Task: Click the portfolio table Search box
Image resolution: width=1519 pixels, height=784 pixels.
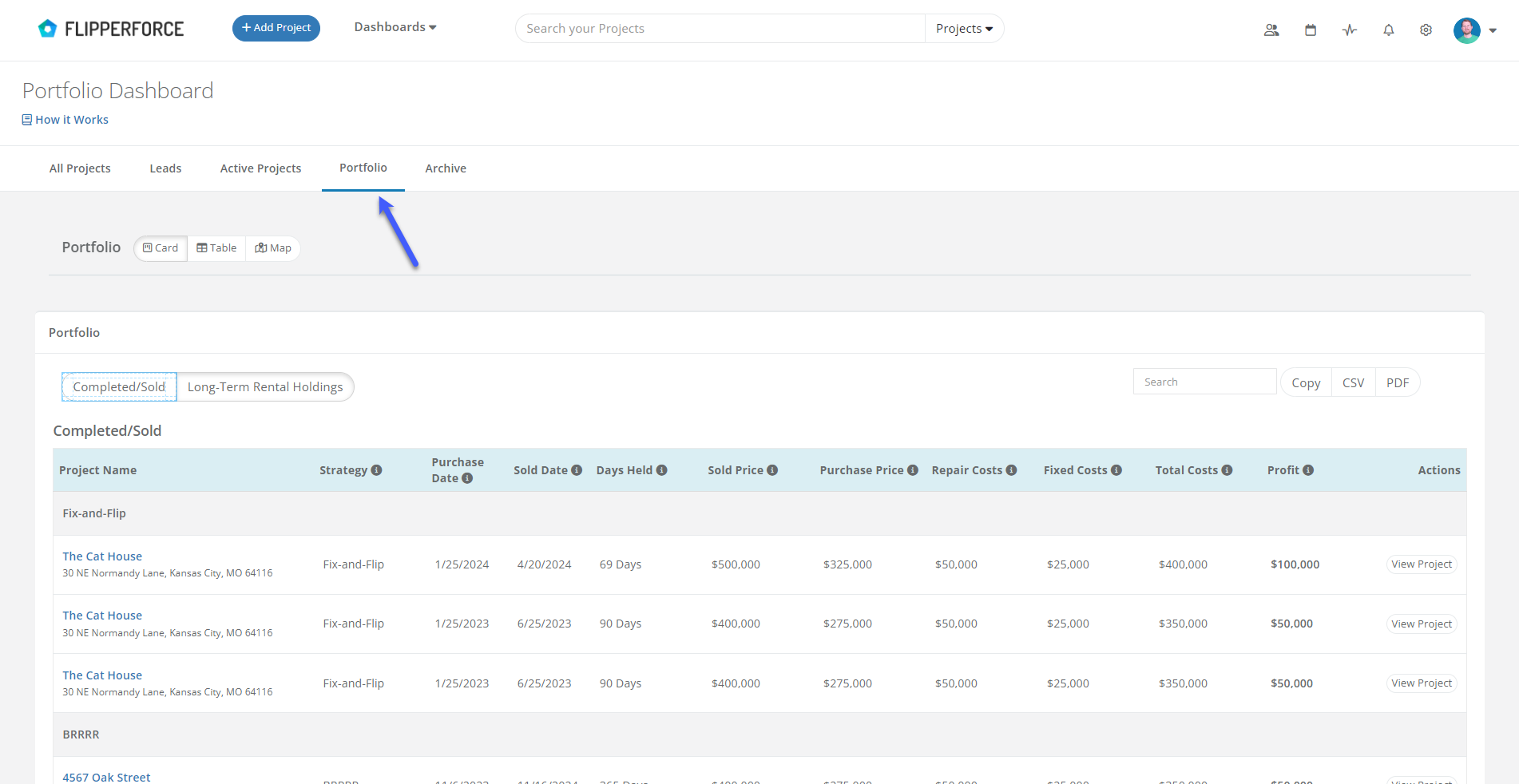Action: pos(1204,382)
